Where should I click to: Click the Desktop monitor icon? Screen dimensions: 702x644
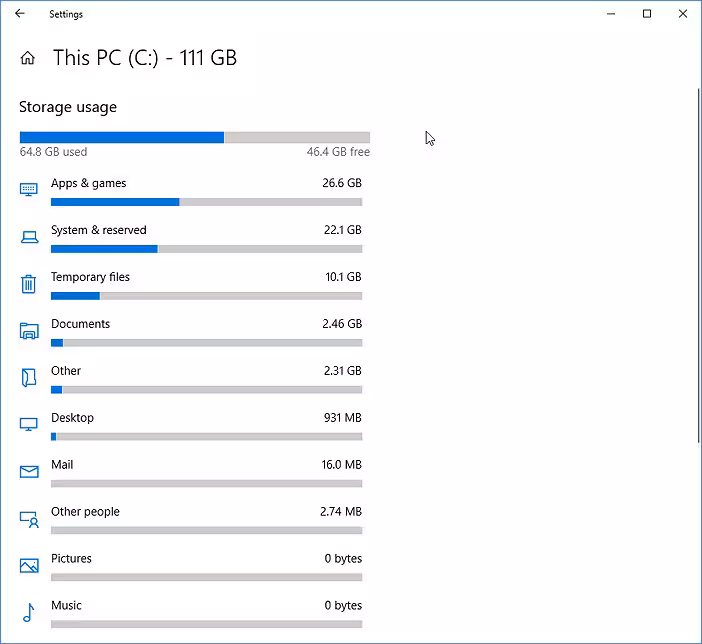29,425
